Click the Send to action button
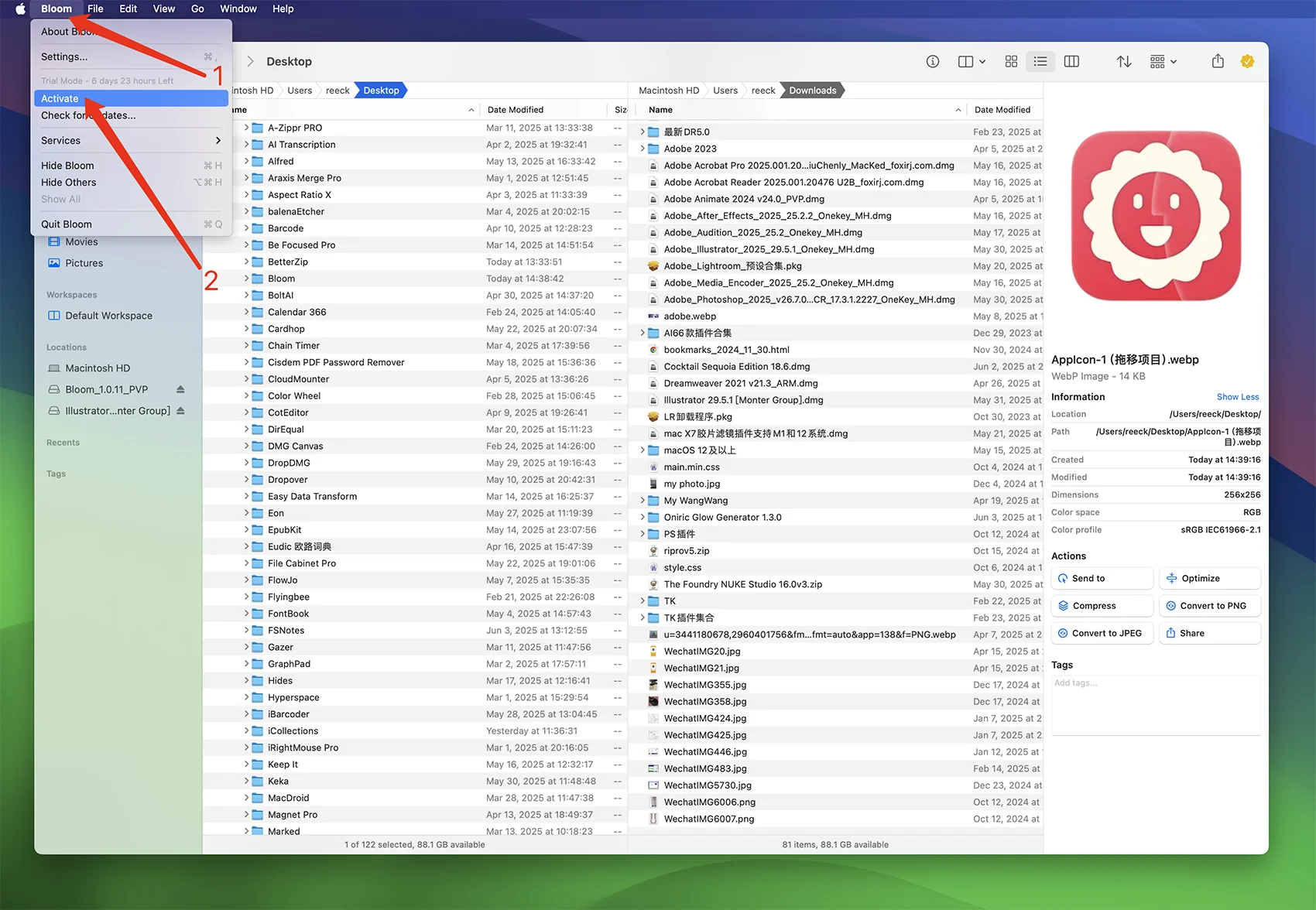Viewport: 1316px width, 910px height. (x=1102, y=578)
